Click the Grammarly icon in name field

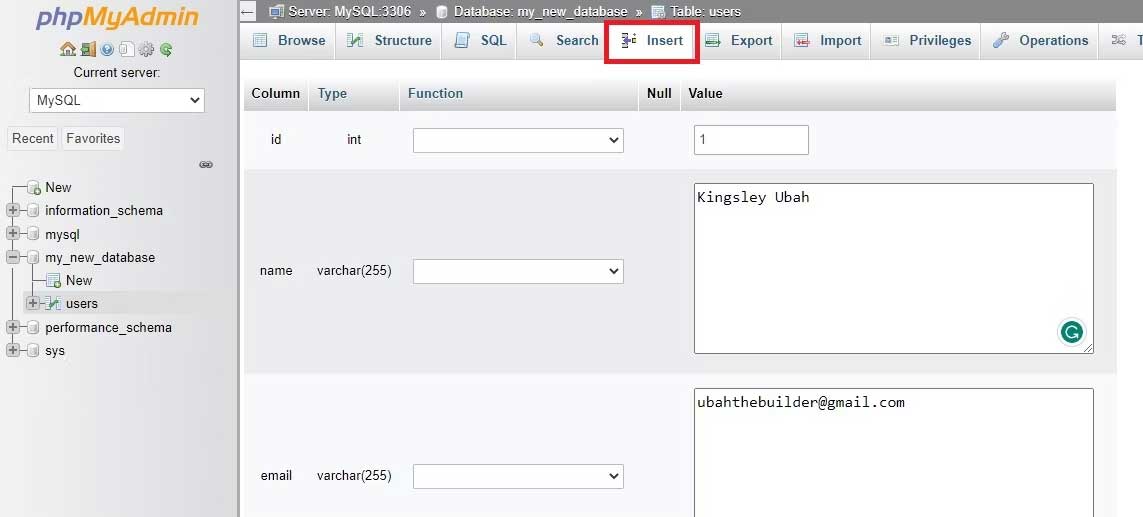pos(1071,333)
